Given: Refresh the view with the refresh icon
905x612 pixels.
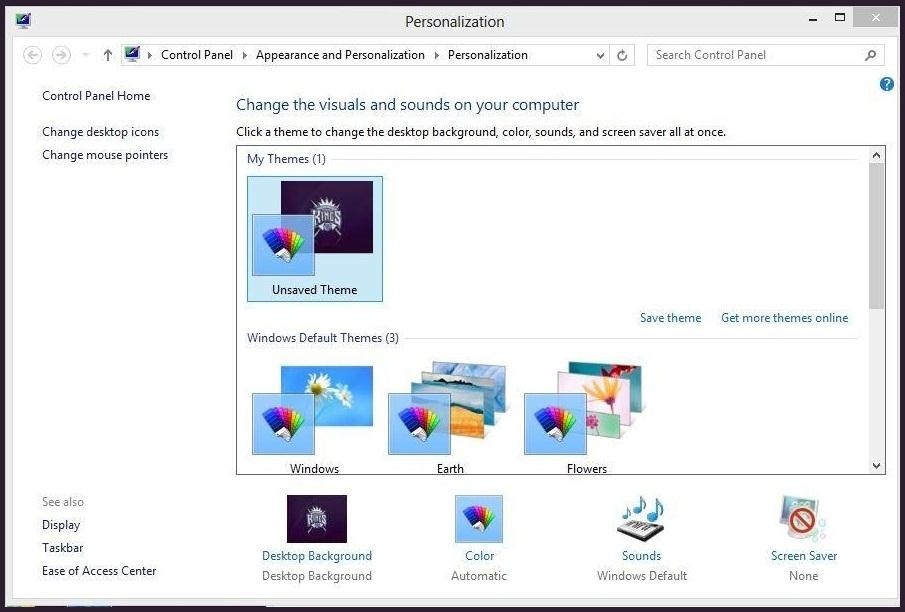Looking at the screenshot, I should pyautogui.click(x=622, y=55).
